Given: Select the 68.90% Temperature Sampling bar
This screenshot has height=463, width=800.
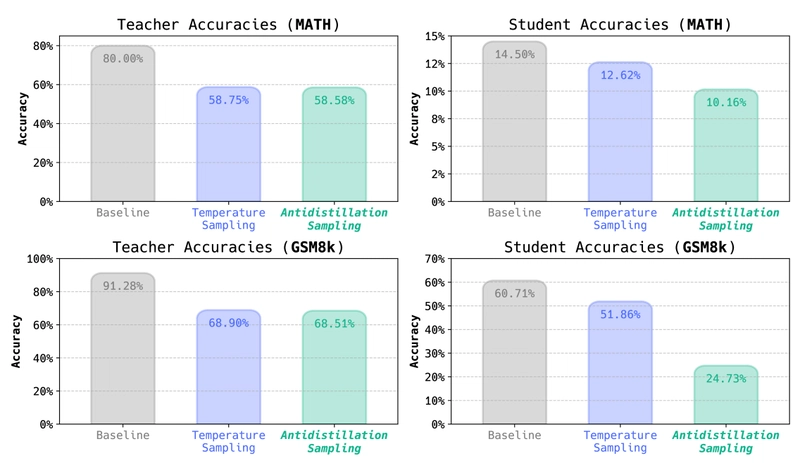Looking at the screenshot, I should (229, 367).
